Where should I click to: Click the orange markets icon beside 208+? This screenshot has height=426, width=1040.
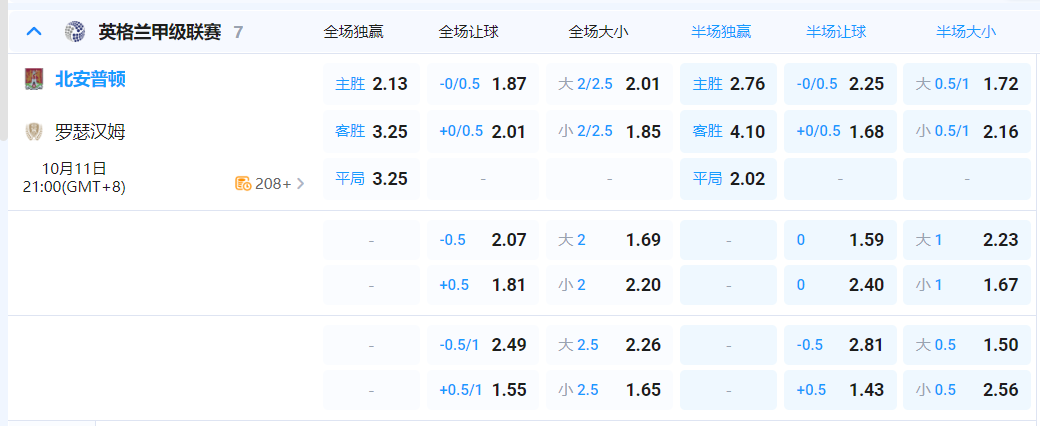pos(243,183)
